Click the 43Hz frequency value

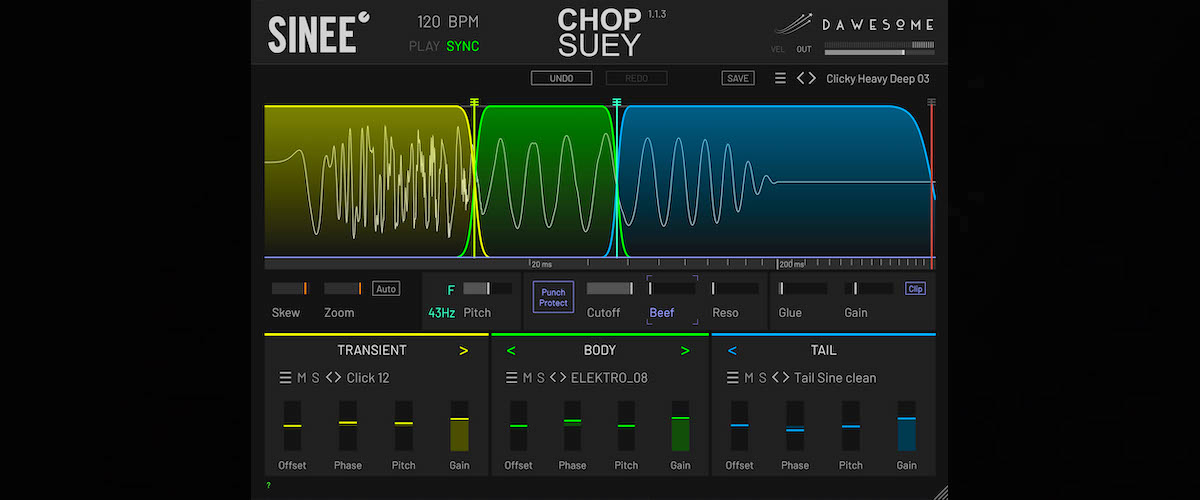(x=442, y=313)
